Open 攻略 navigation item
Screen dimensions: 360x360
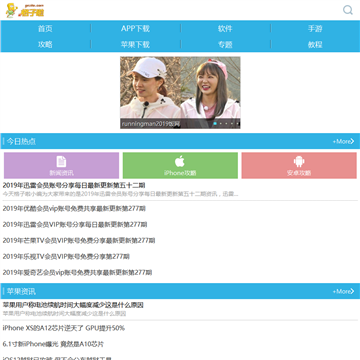coord(45,44)
